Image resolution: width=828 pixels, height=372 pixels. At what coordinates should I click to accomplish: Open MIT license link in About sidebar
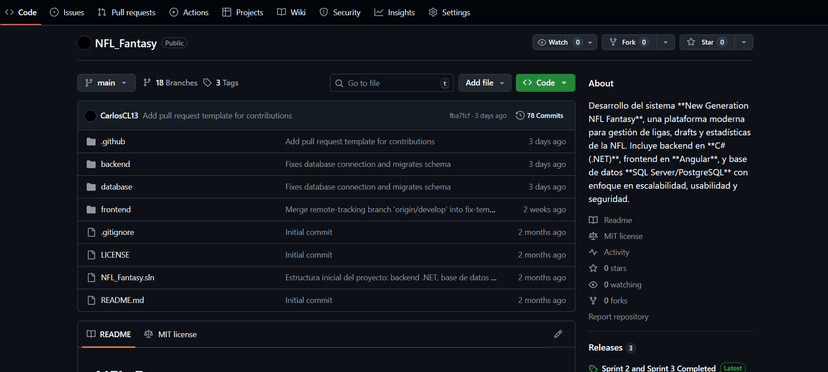[616, 236]
